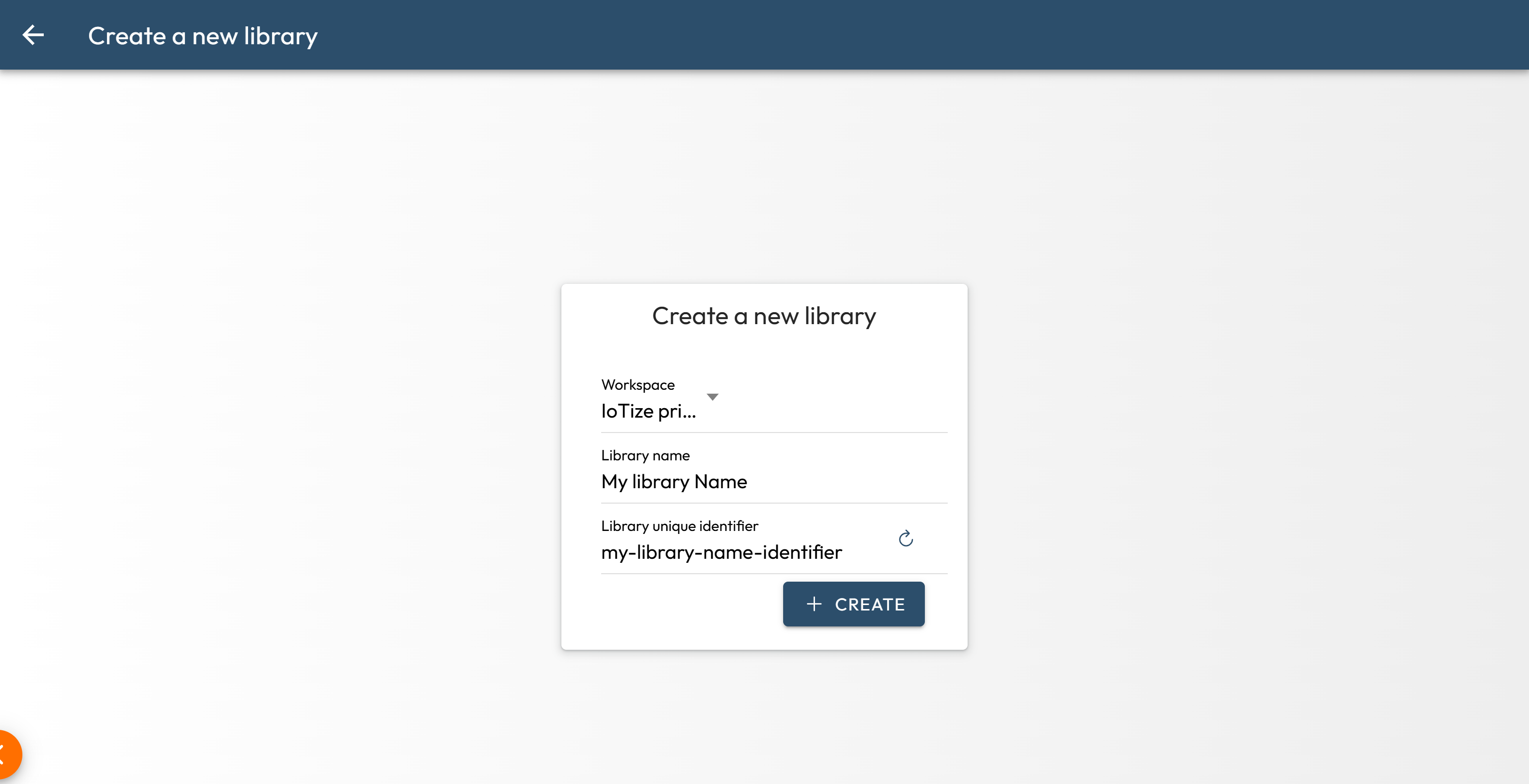Click the blank page background below card

pos(765,718)
